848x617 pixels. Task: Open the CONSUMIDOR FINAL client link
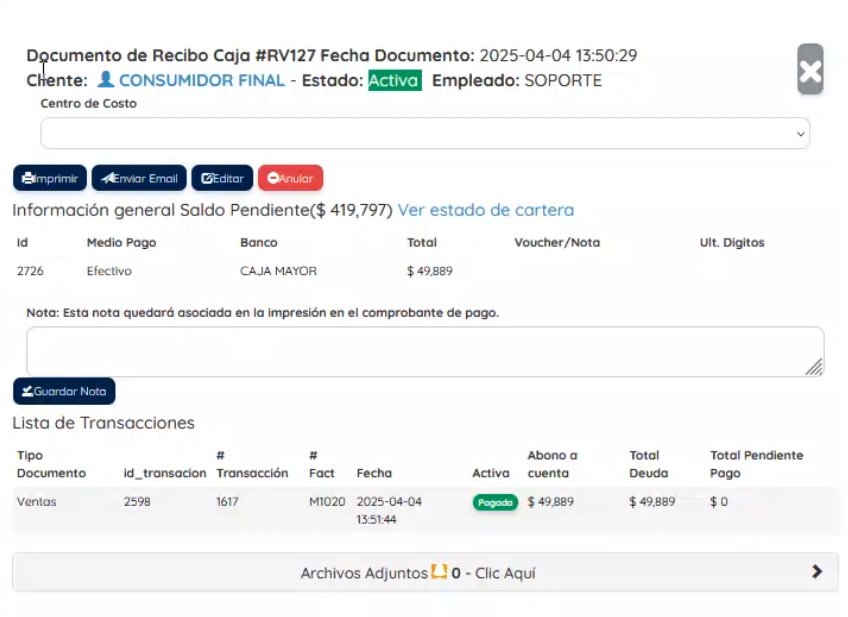(202, 80)
